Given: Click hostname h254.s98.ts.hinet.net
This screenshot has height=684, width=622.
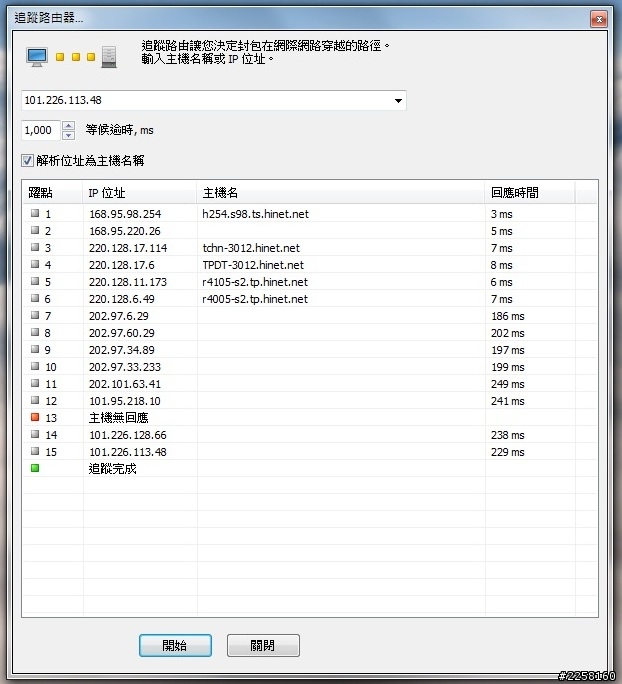Looking at the screenshot, I should (x=256, y=214).
